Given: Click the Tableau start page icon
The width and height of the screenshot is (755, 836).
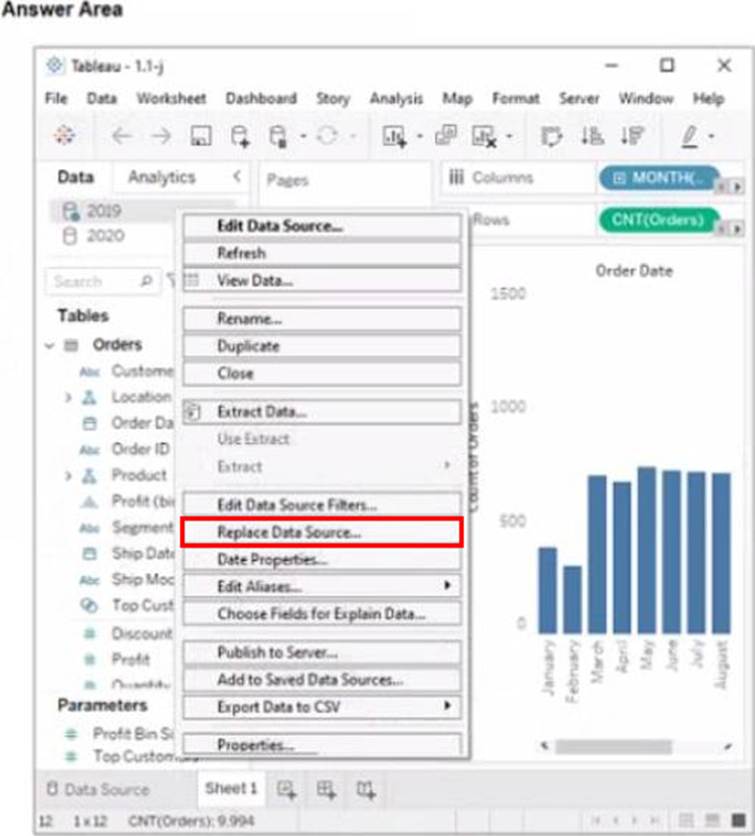Looking at the screenshot, I should pos(65,135).
